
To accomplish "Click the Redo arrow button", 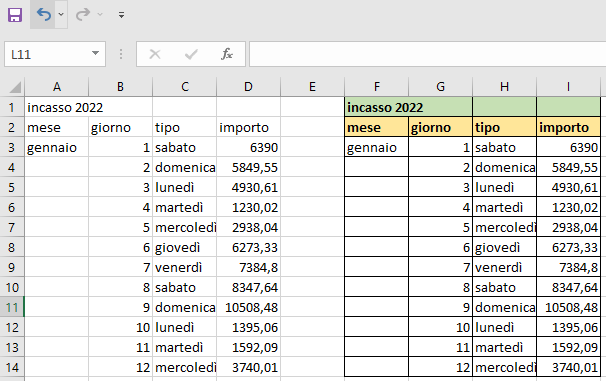I will coord(82,15).
